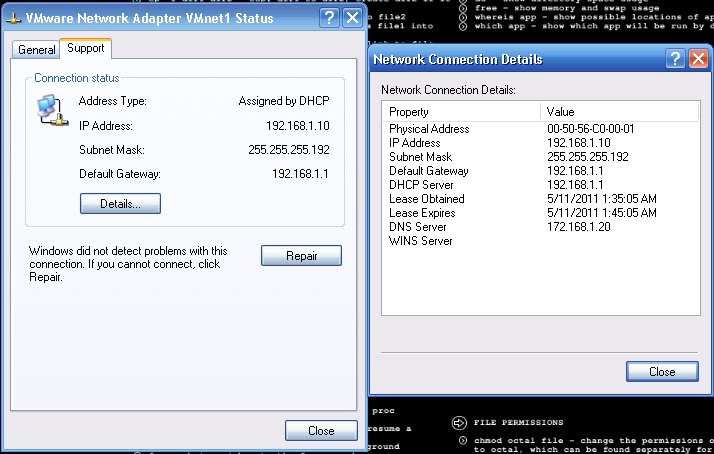Viewport: 714px width, 454px height.
Task: Click the network adapter icon in VMnet1 title bar
Action: pyautogui.click(x=14, y=19)
